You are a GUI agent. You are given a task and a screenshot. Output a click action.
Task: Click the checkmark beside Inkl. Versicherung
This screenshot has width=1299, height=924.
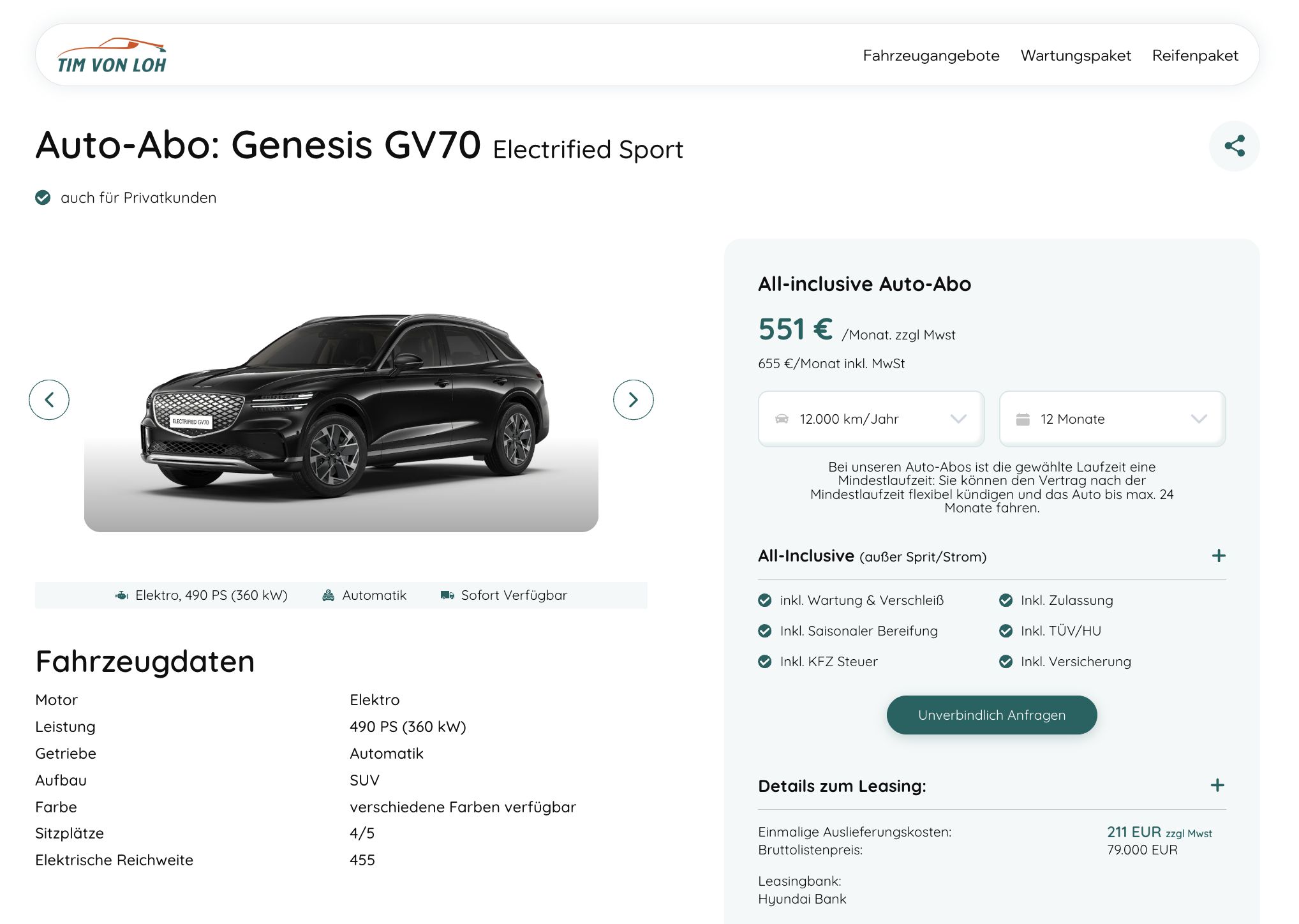coord(1006,662)
